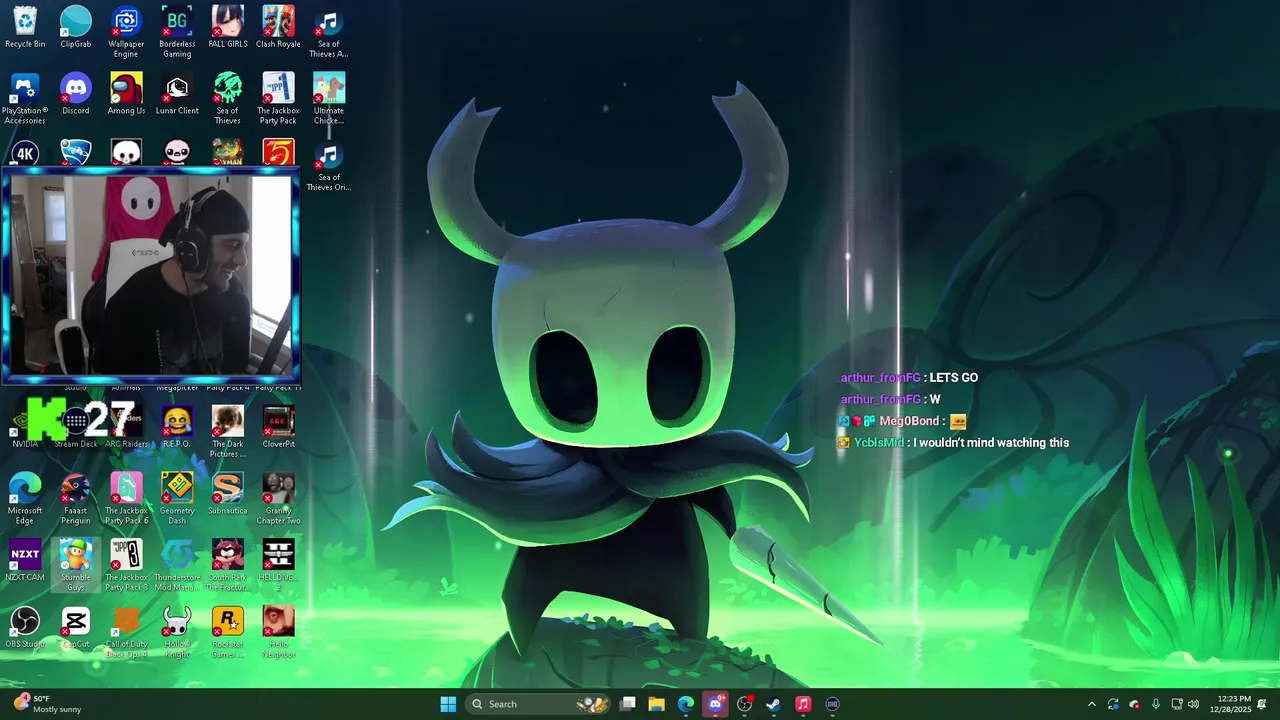Open the Lunar Client desktop icon
The height and width of the screenshot is (720, 1280).
click(x=177, y=94)
